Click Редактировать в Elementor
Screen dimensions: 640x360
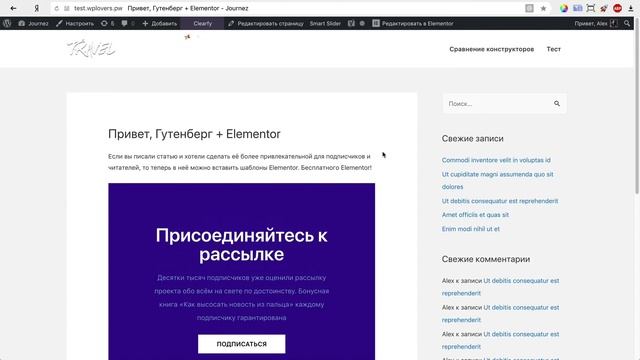coord(413,24)
